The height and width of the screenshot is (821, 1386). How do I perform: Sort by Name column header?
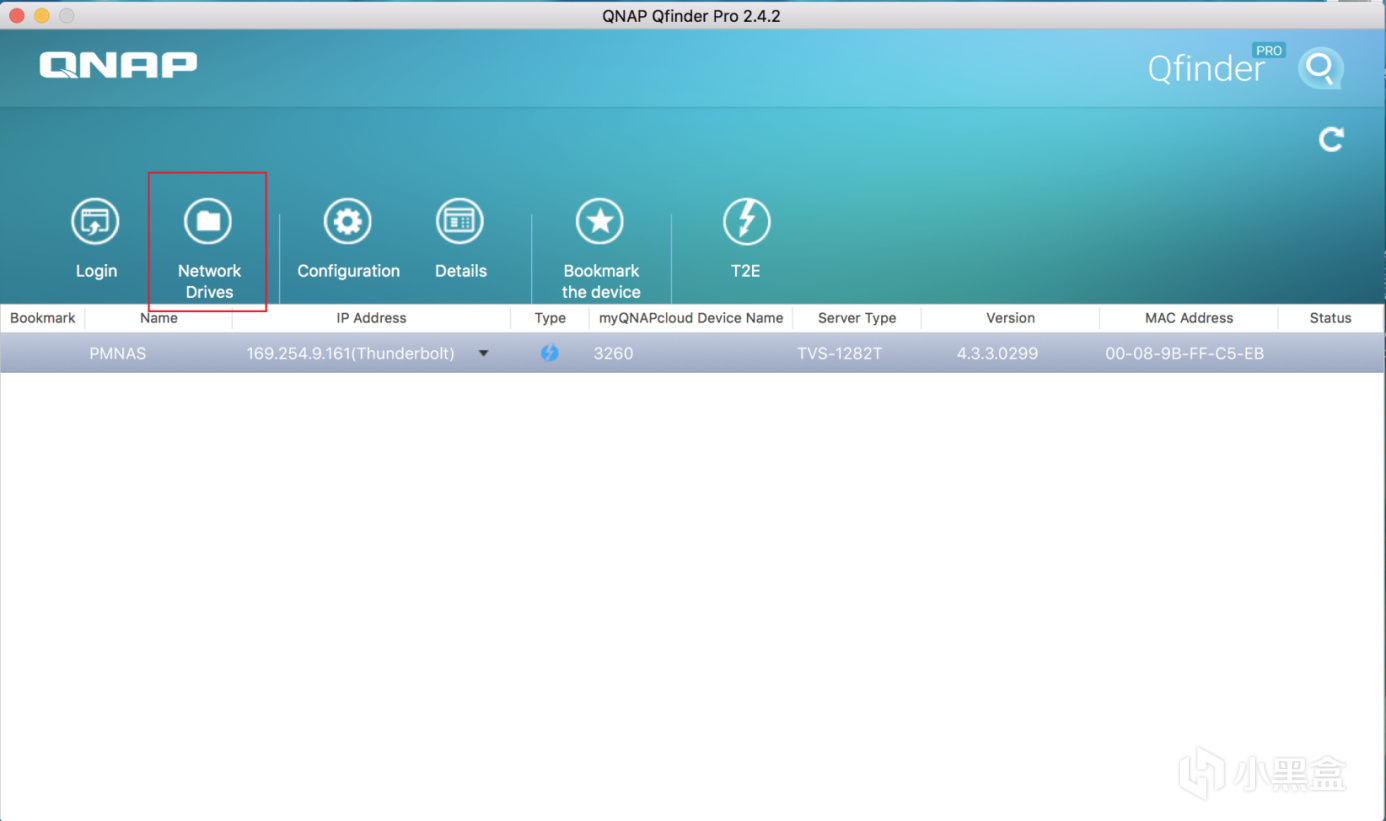coord(159,318)
